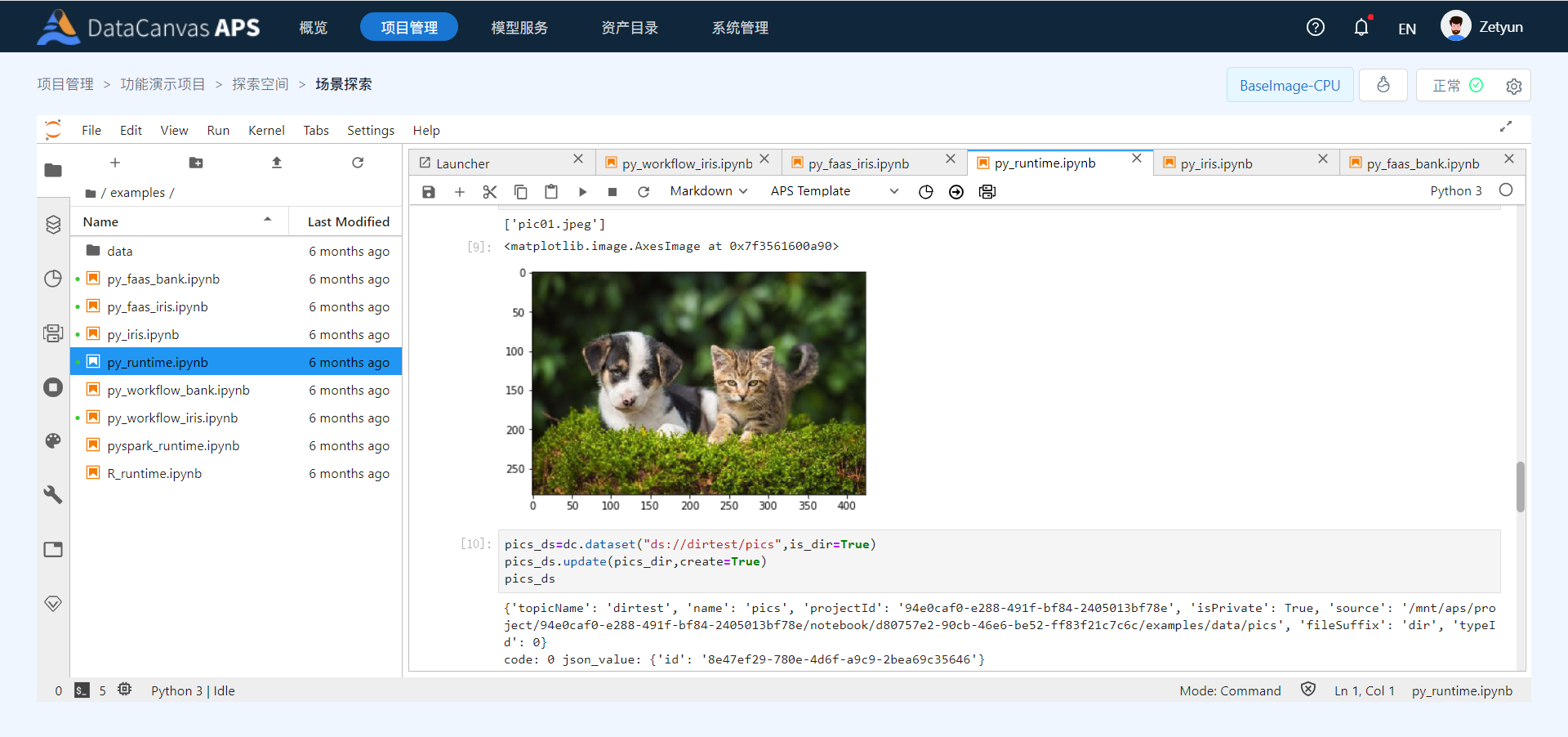Copy the selected cells
The height and width of the screenshot is (737, 1568).
(x=520, y=191)
